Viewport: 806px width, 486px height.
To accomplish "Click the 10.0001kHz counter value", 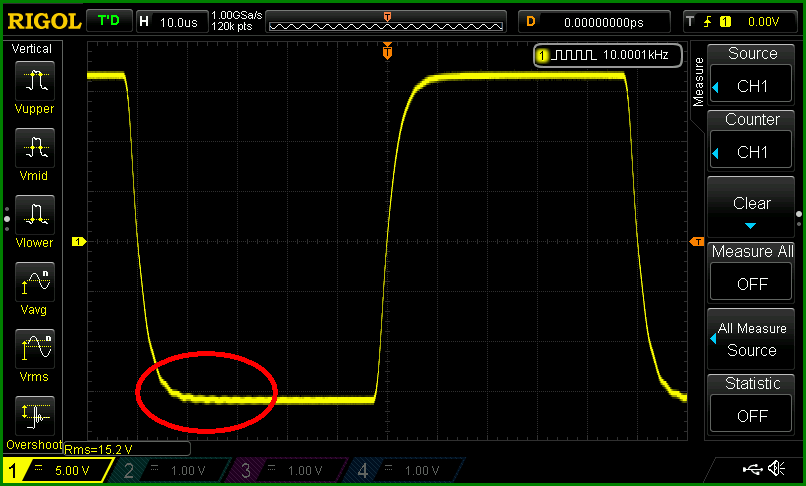I will pyautogui.click(x=635, y=55).
